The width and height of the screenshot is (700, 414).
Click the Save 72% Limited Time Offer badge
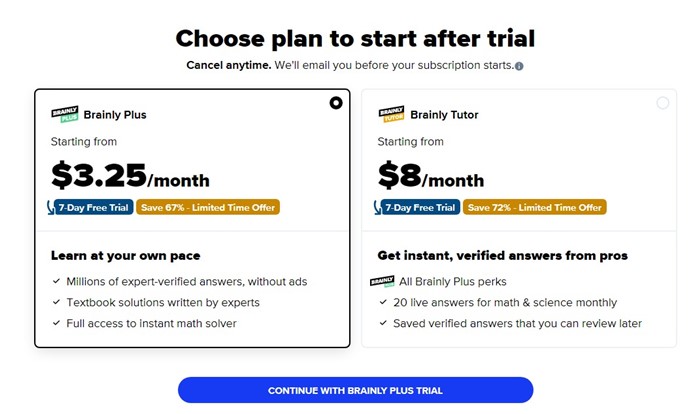(x=535, y=207)
